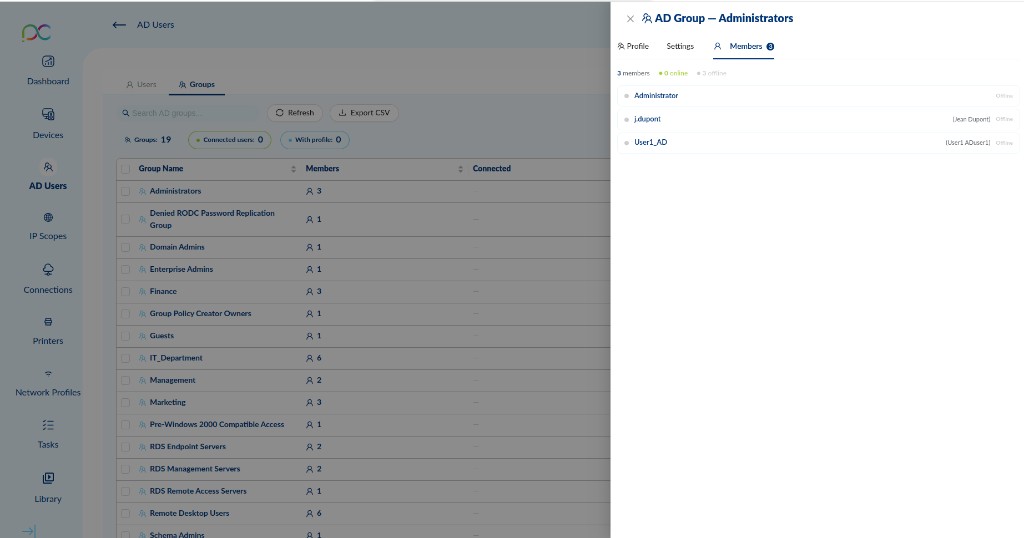
Task: Open the Tasks list icon
Action: click(48, 425)
